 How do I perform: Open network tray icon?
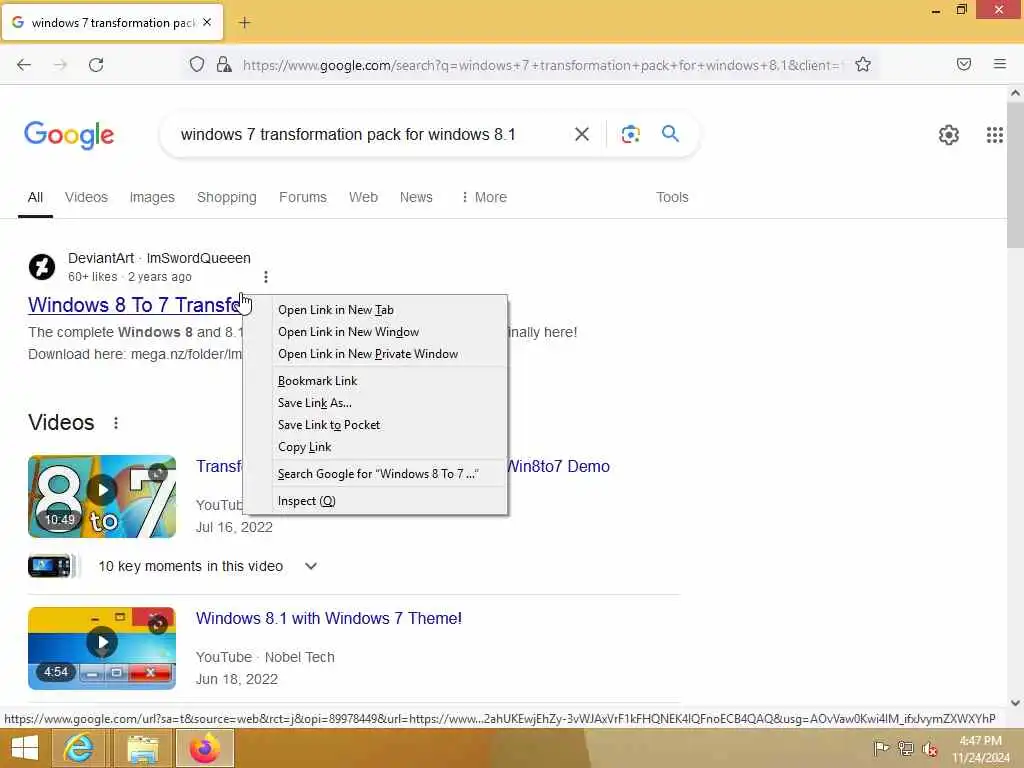point(905,748)
